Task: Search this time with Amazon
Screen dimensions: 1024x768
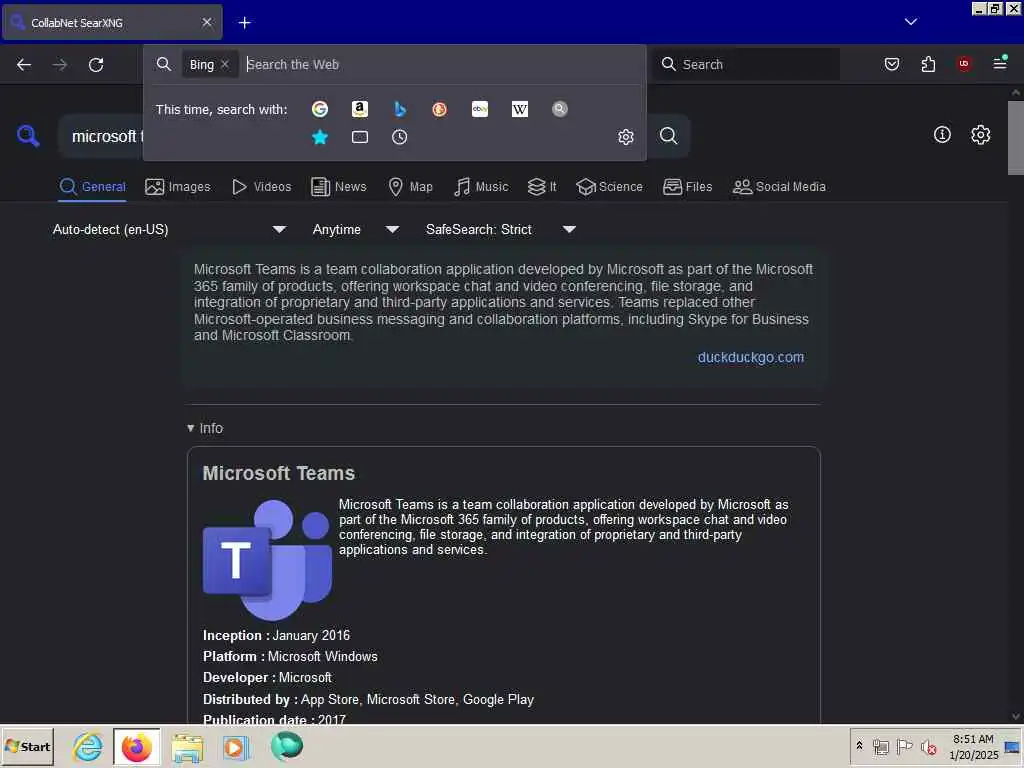Action: pos(360,109)
